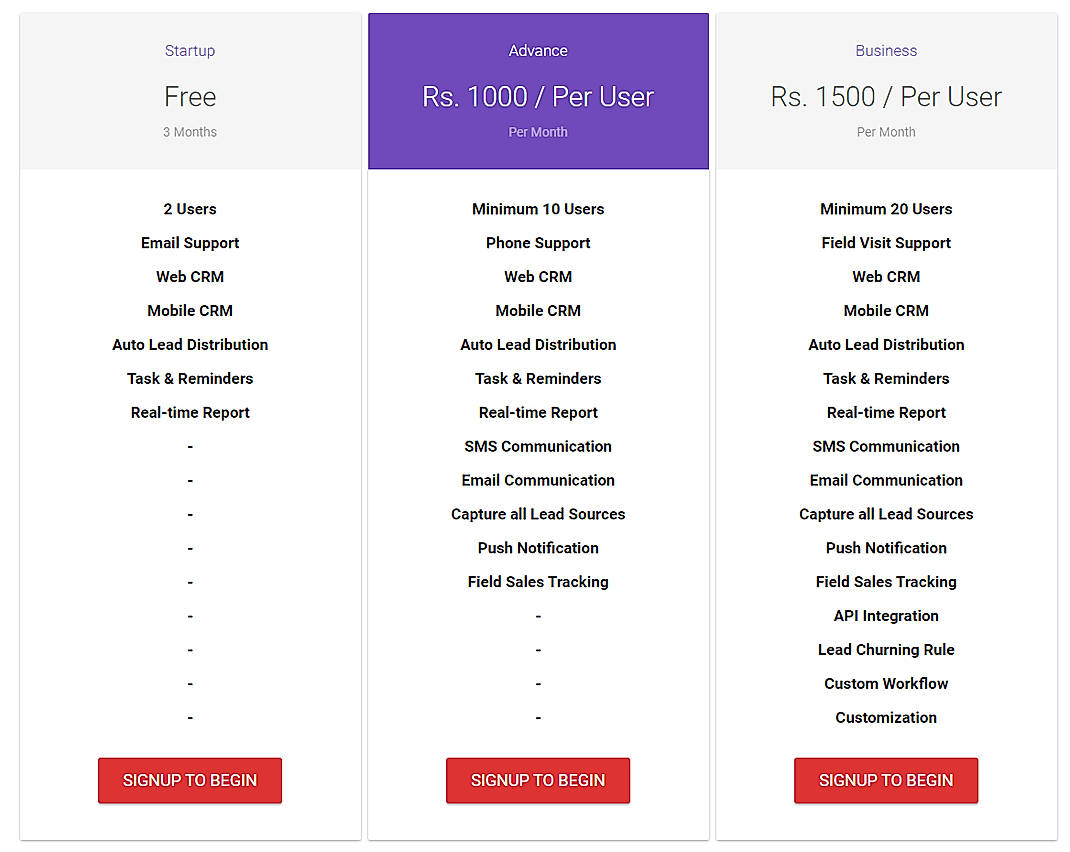This screenshot has height=852, width=1070.
Task: Click SIGNUP TO BEGIN under the Advance plan
Action: pyautogui.click(x=538, y=780)
